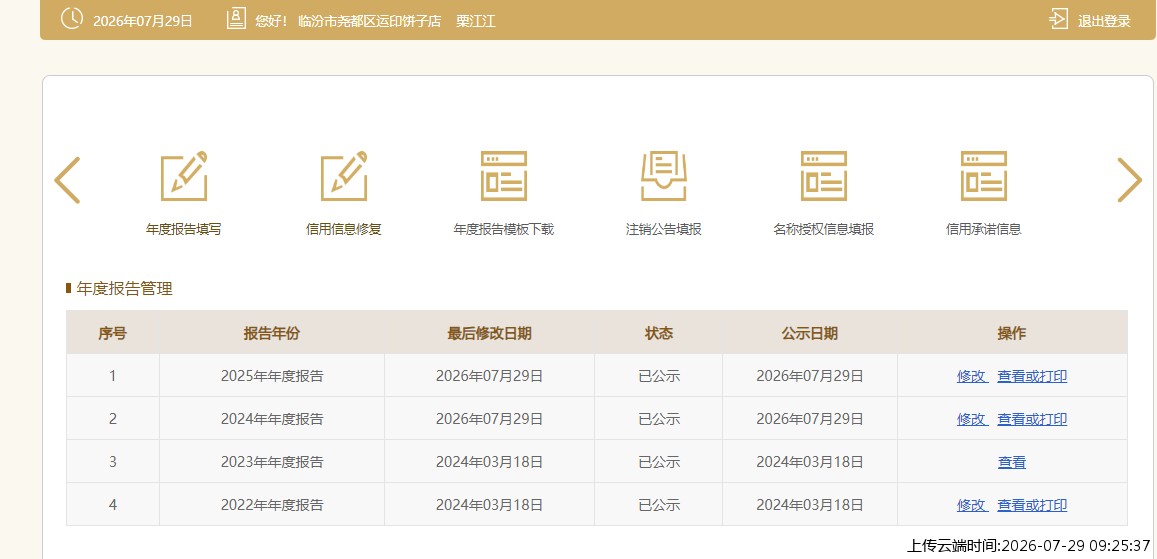
Task: Click 查看或打印 for 2022年年度报告
Action: pos(1032,505)
